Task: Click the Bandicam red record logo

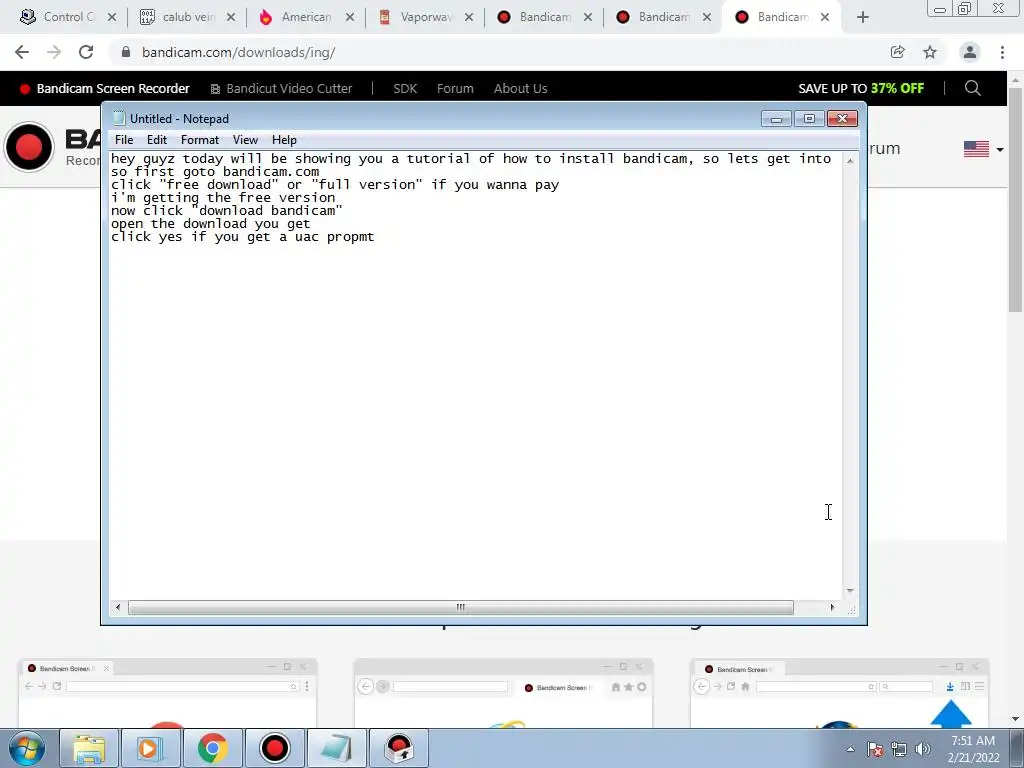Action: coord(29,147)
